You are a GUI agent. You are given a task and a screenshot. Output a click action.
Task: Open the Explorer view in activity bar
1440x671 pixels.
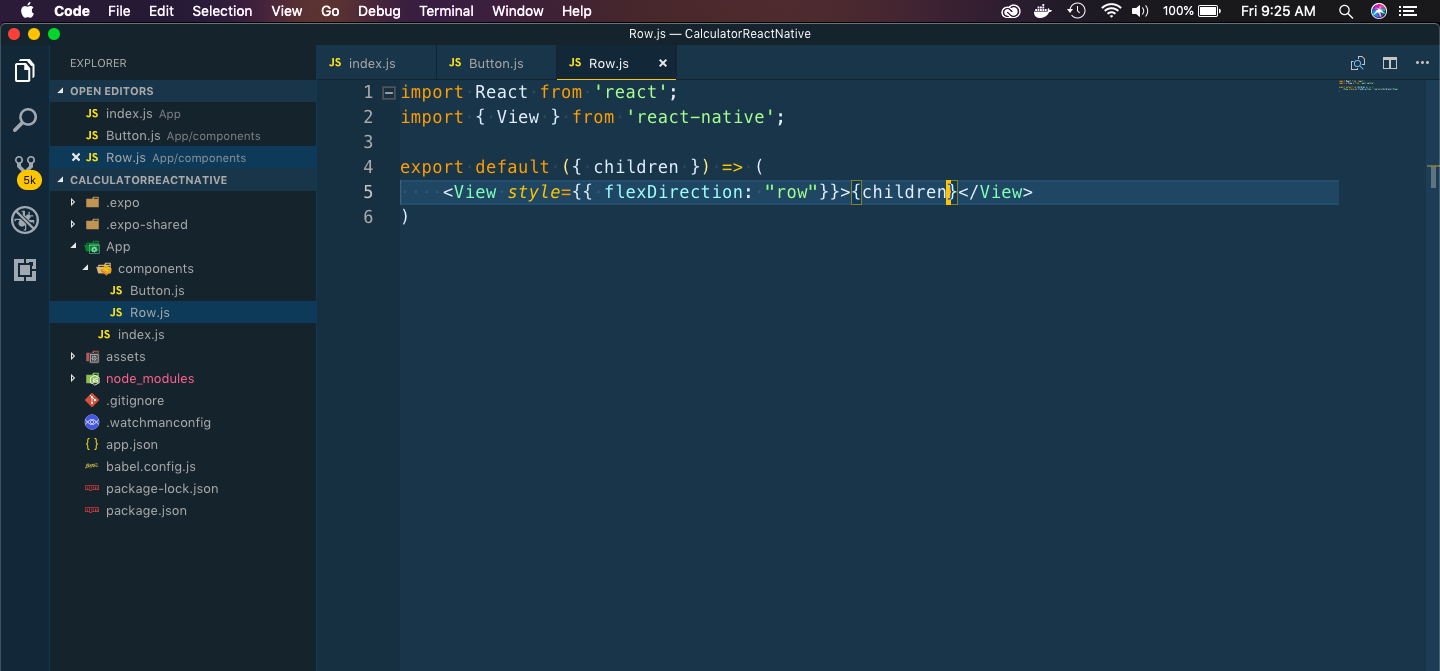click(25, 71)
